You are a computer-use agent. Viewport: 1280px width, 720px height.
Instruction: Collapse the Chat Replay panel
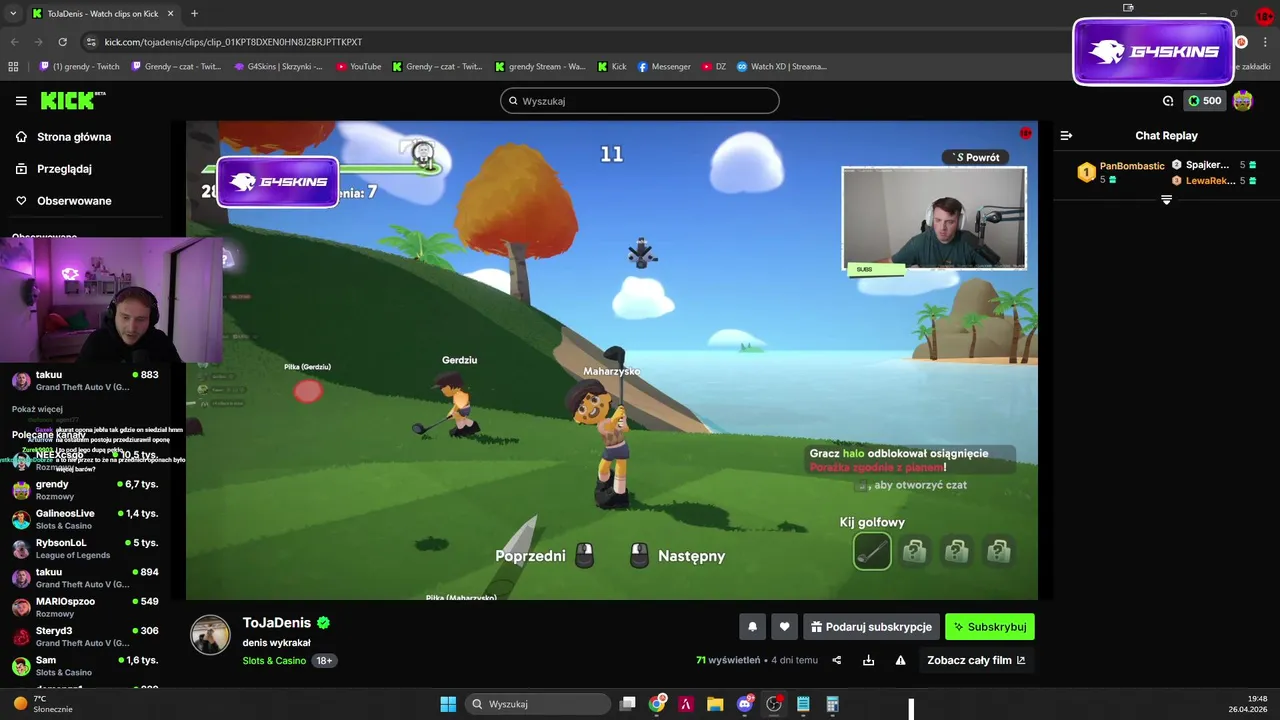[x=1066, y=136]
